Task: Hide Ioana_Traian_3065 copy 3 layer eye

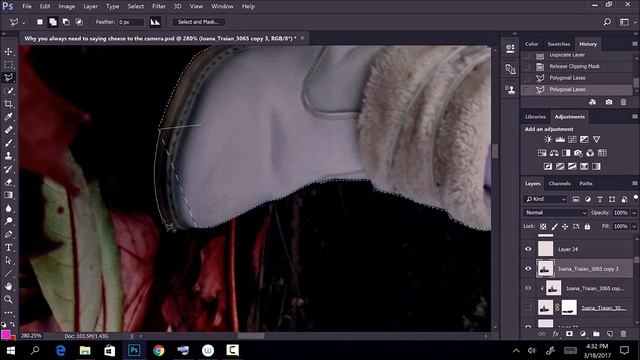Action: (528, 269)
